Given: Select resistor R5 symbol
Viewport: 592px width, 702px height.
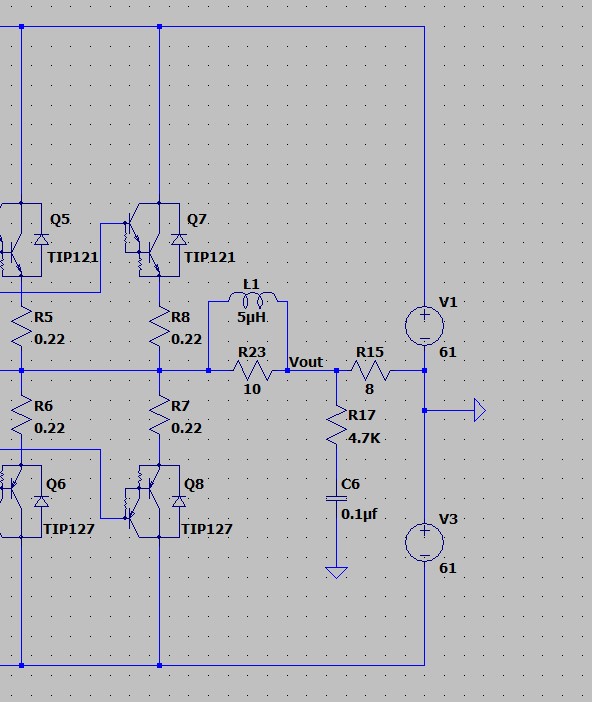Looking at the screenshot, I should pyautogui.click(x=21, y=326).
